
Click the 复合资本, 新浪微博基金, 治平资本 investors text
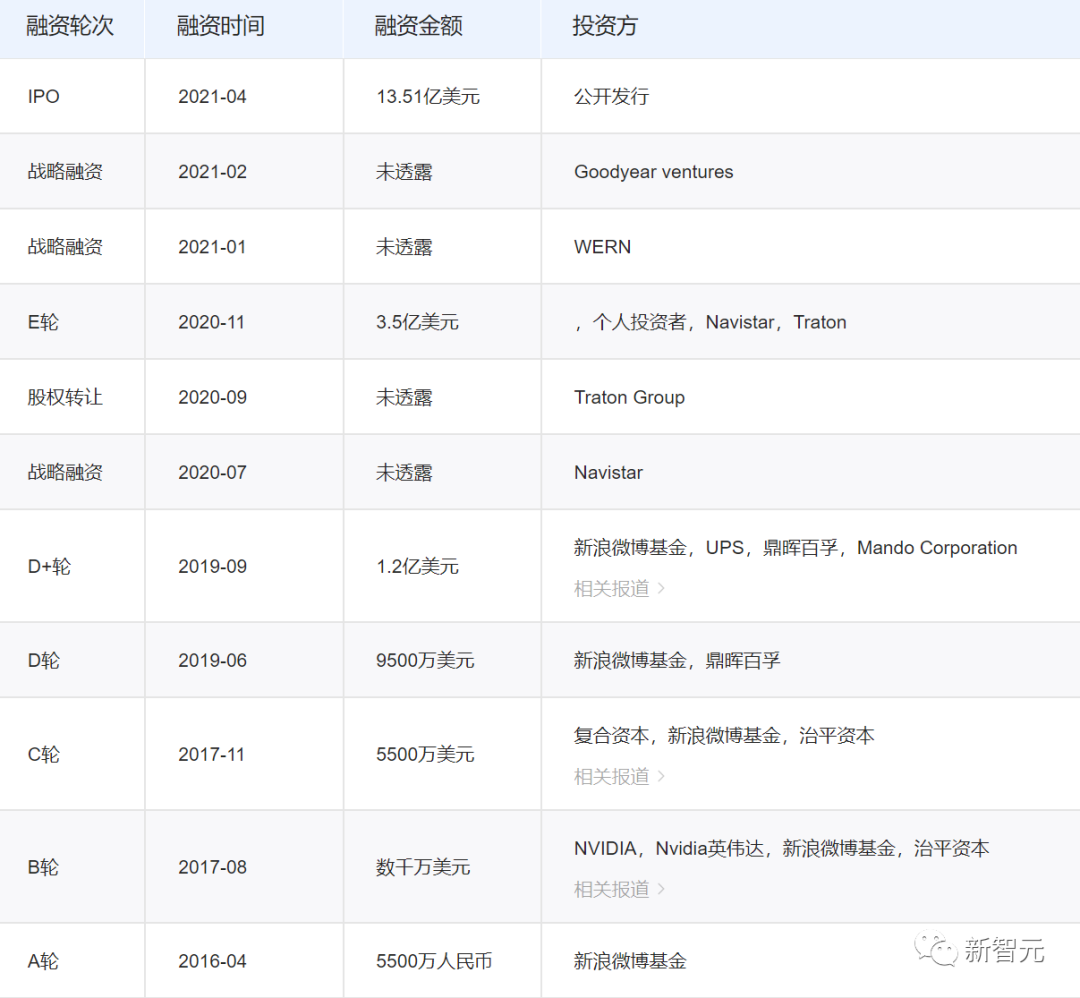point(724,736)
